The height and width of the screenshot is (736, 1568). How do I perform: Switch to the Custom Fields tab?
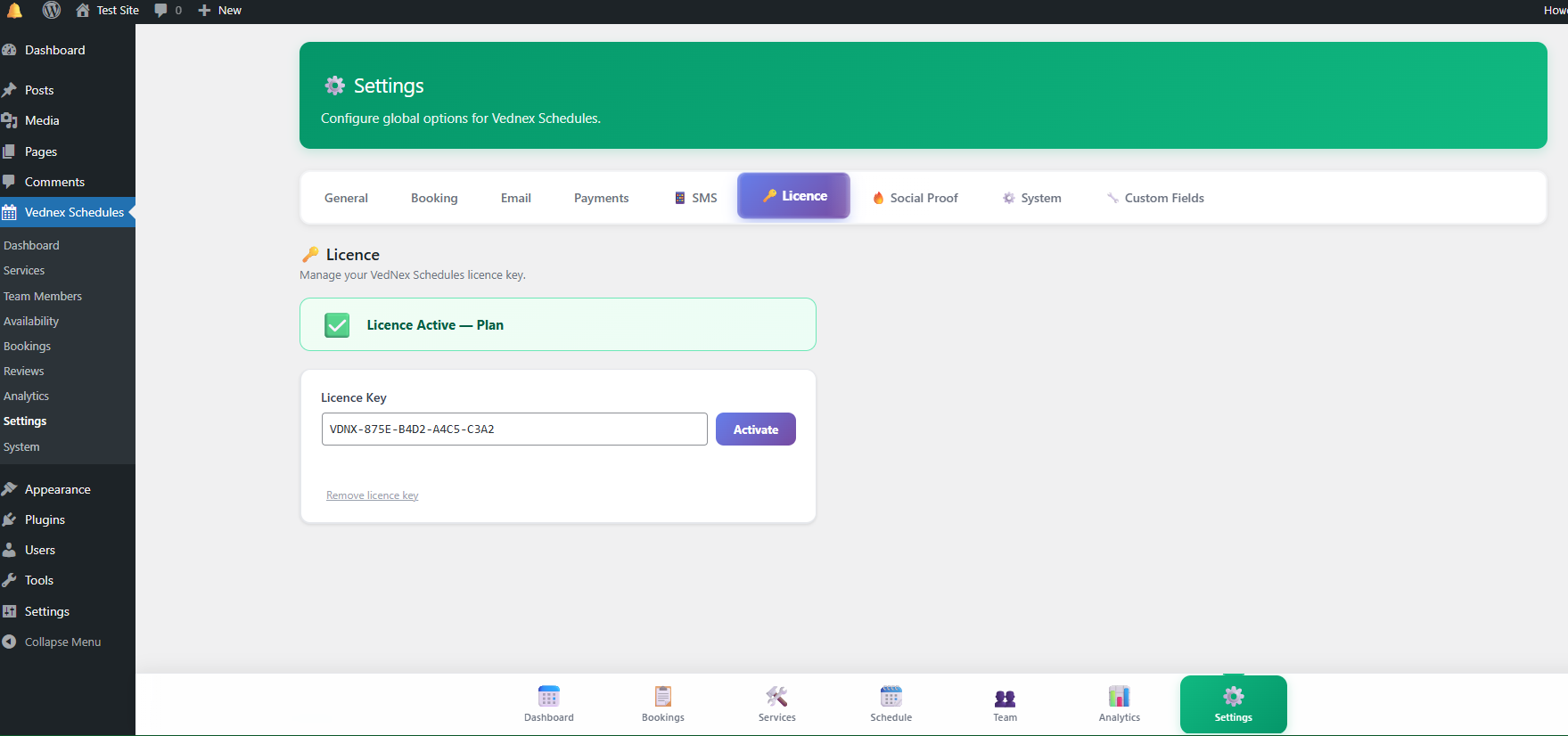(1155, 198)
